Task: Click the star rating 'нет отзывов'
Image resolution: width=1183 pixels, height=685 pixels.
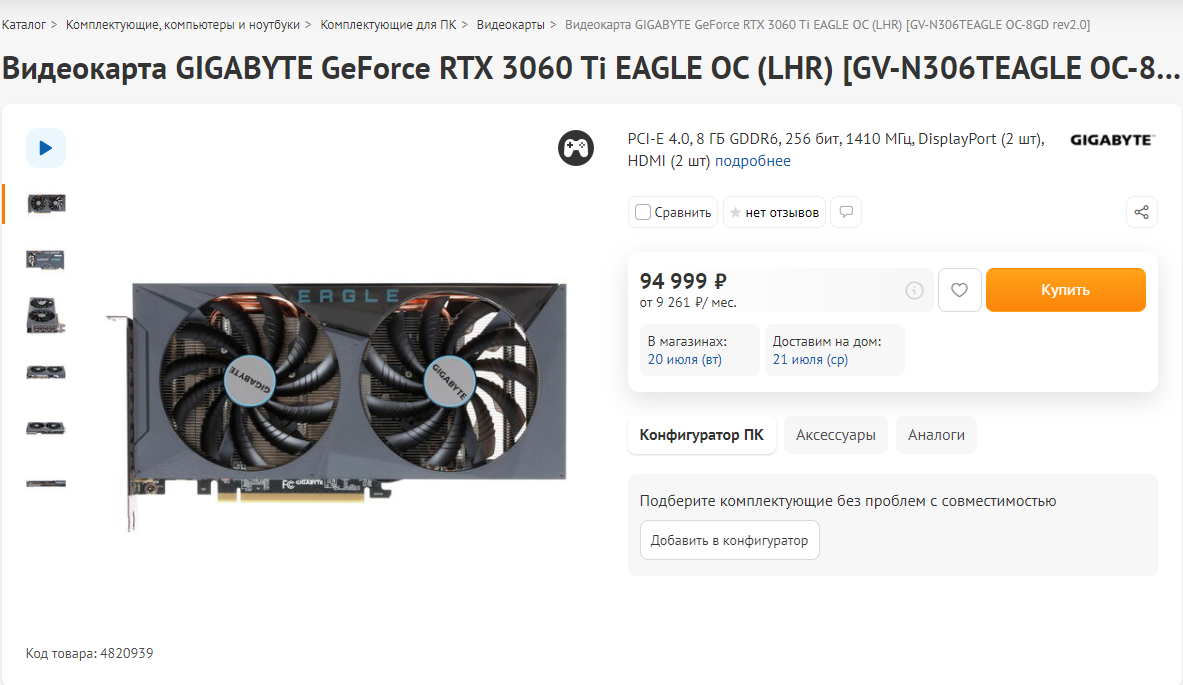Action: [774, 212]
